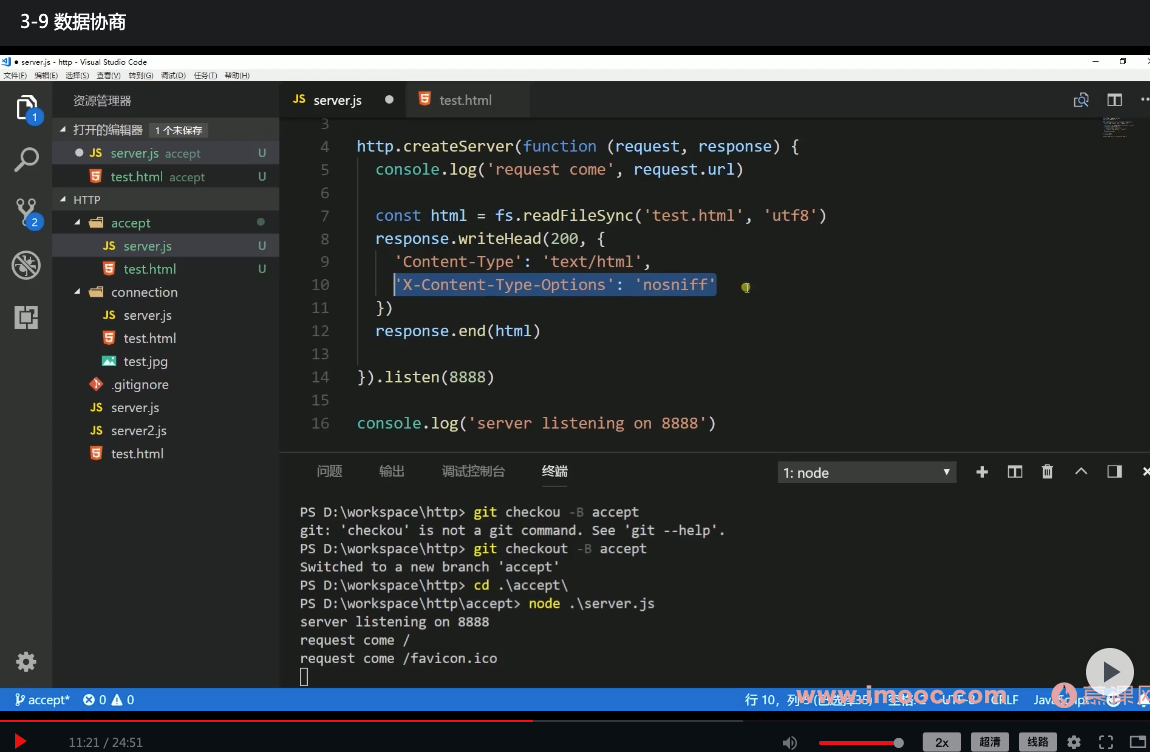Viewport: 1150px width, 752px height.
Task: Toggle video fullscreen mode
Action: [1106, 742]
